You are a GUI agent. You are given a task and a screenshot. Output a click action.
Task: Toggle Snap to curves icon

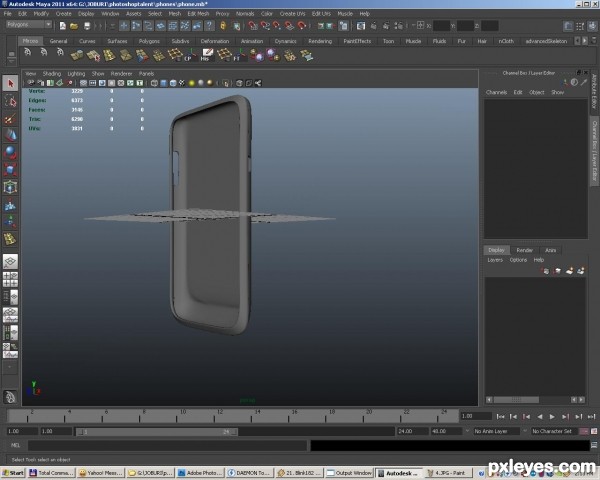[x=265, y=26]
